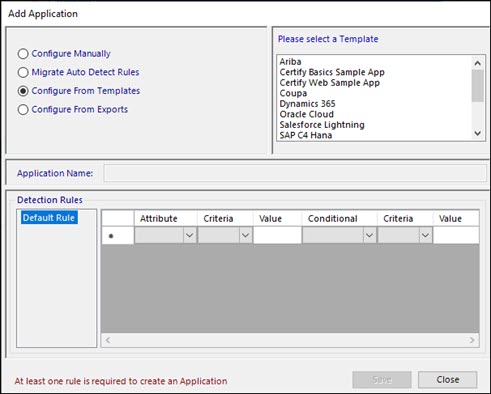This screenshot has height=394, width=491.
Task: Click the rules grid left scroll arrow
Action: 108,340
